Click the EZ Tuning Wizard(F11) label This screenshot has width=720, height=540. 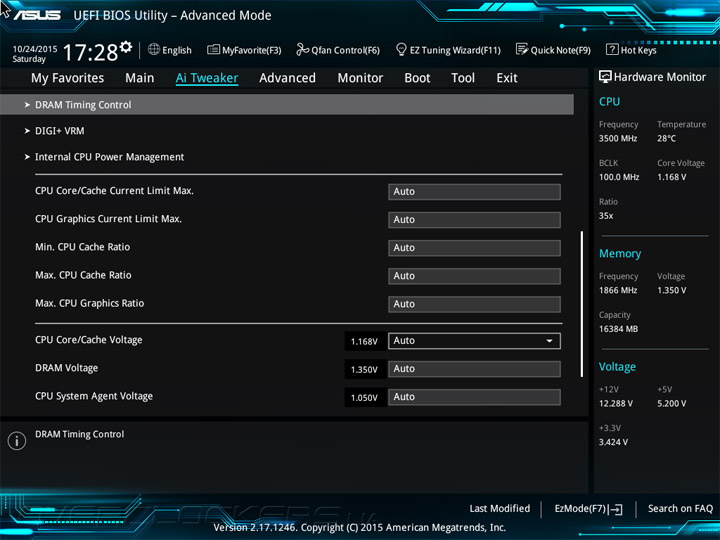point(455,50)
